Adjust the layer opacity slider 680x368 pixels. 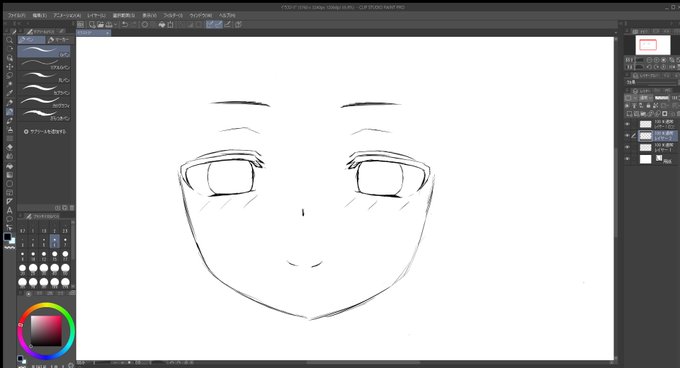click(662, 98)
